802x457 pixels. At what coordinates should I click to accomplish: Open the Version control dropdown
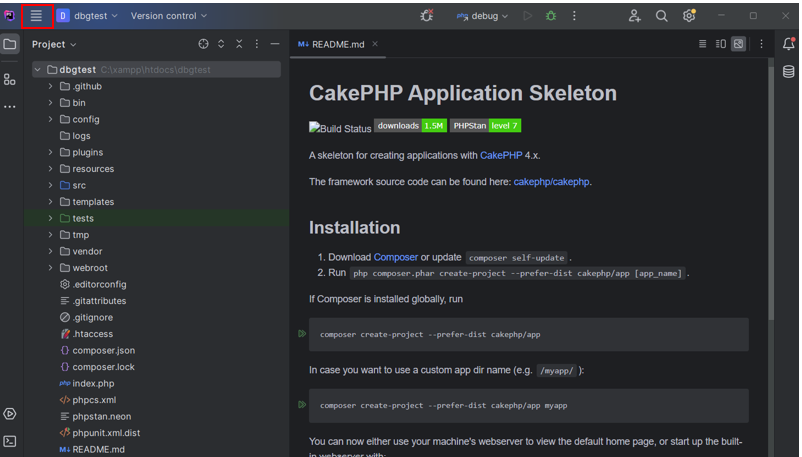(x=169, y=16)
